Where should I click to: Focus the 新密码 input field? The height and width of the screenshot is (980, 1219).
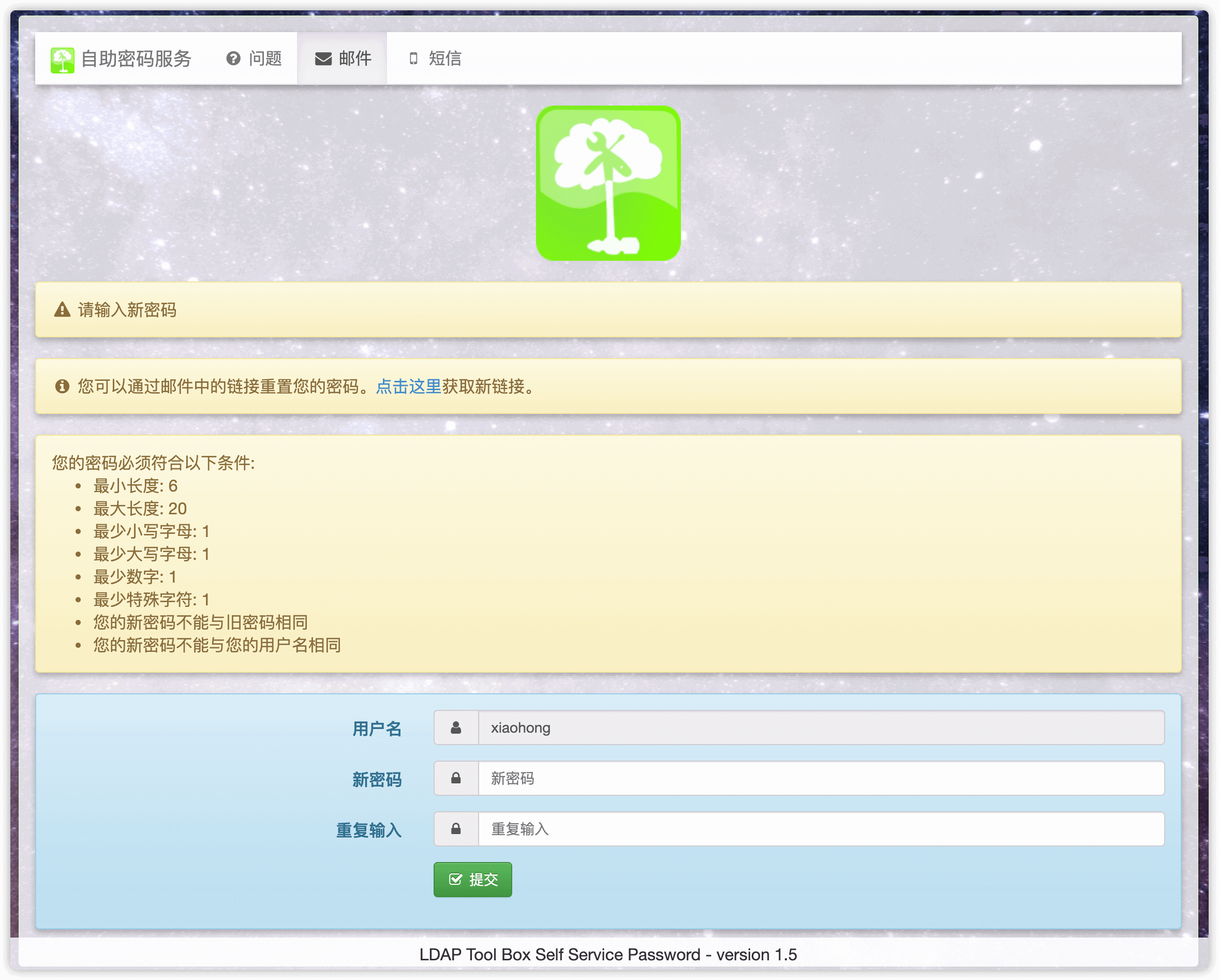click(x=820, y=778)
